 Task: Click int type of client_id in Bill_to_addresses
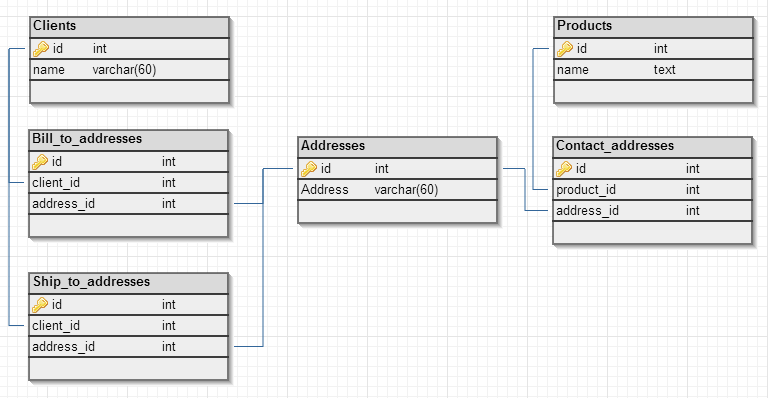click(x=168, y=183)
